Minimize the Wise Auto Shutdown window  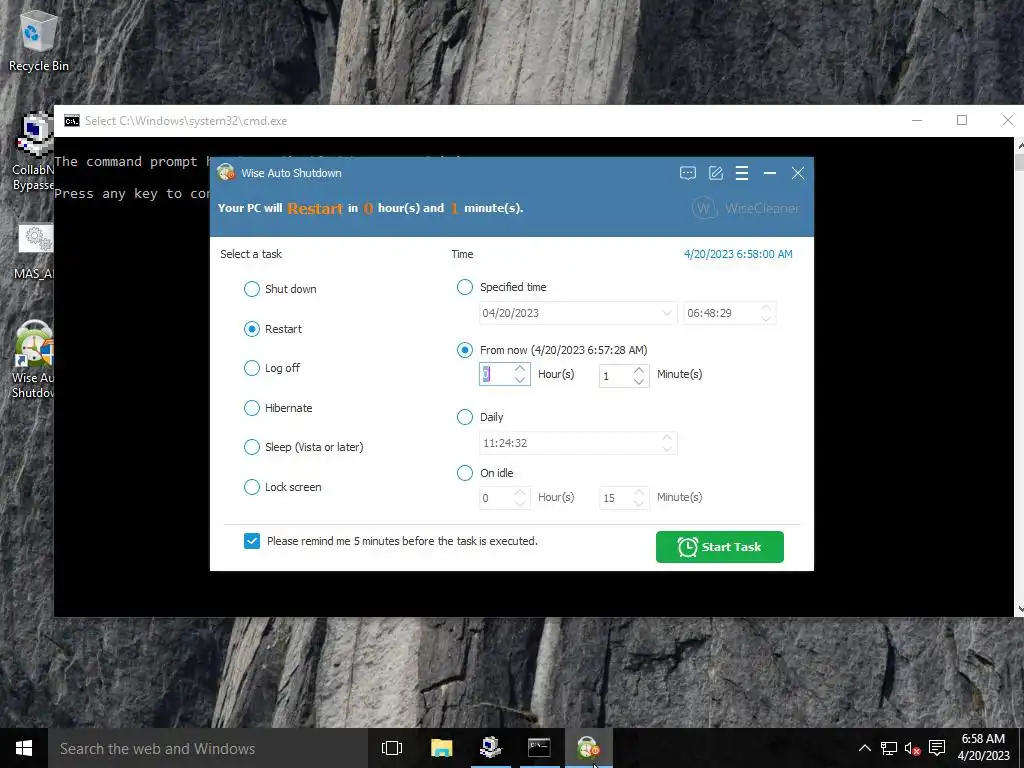[x=770, y=173]
